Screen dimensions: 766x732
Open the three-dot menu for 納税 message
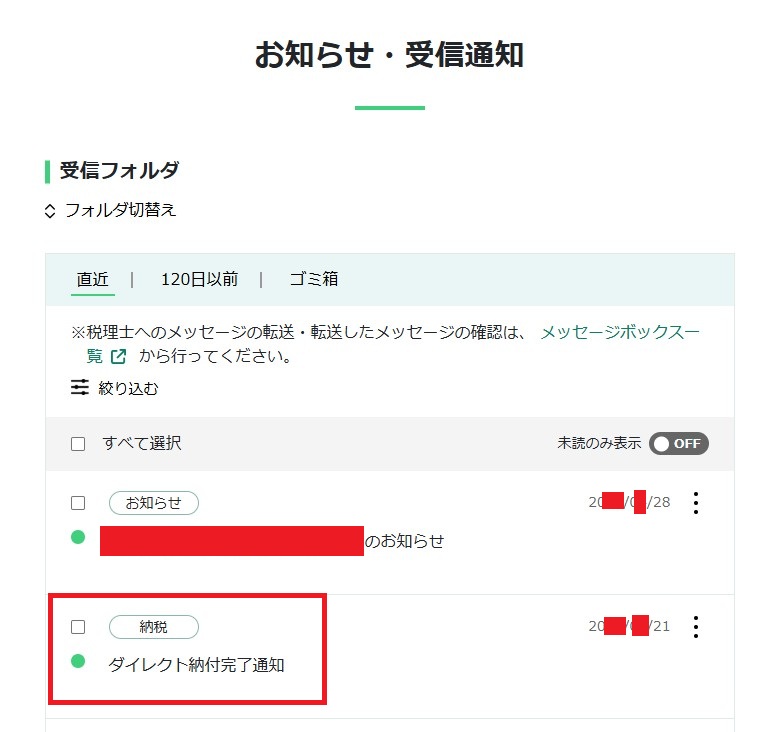(x=696, y=627)
